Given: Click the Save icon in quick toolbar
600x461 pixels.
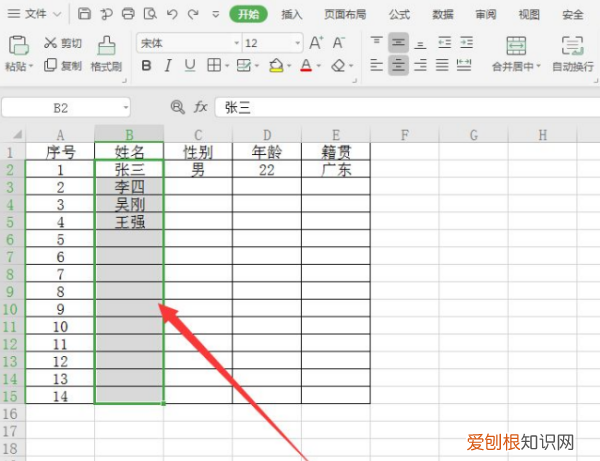Looking at the screenshot, I should pos(84,14).
